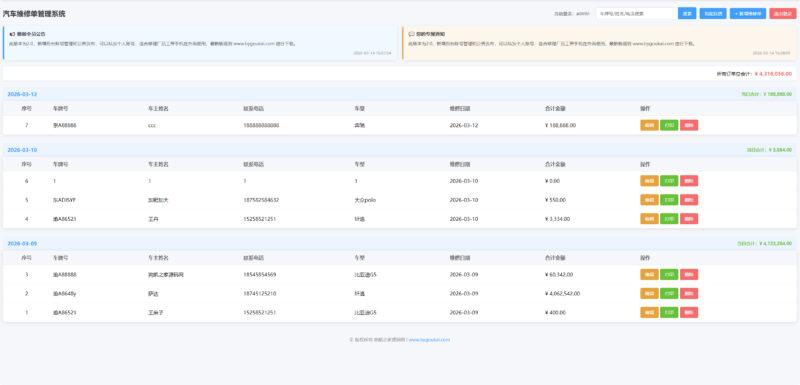Image resolution: width=800 pixels, height=385 pixels.
Task: Edit the ¥ 550.00 order with the orange button
Action: click(x=649, y=200)
